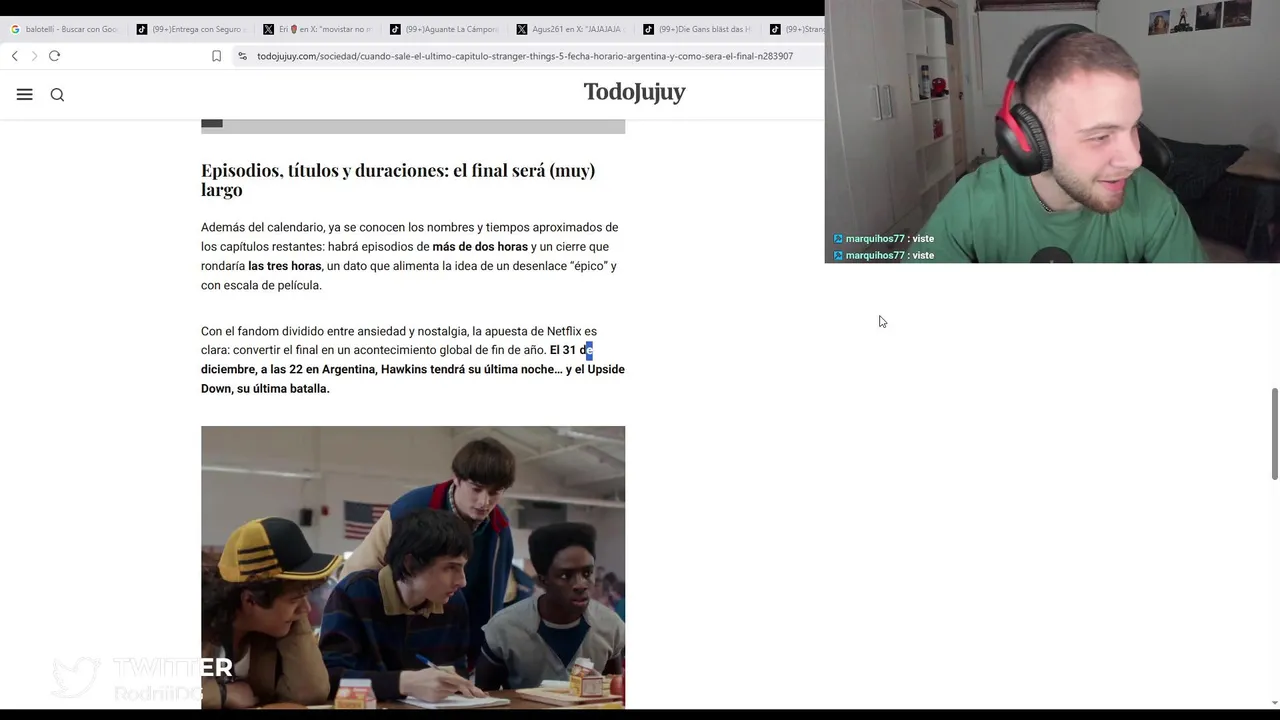Switch to the 'Aguante La Cámpora' tab
The image size is (1280, 720).
(x=444, y=29)
